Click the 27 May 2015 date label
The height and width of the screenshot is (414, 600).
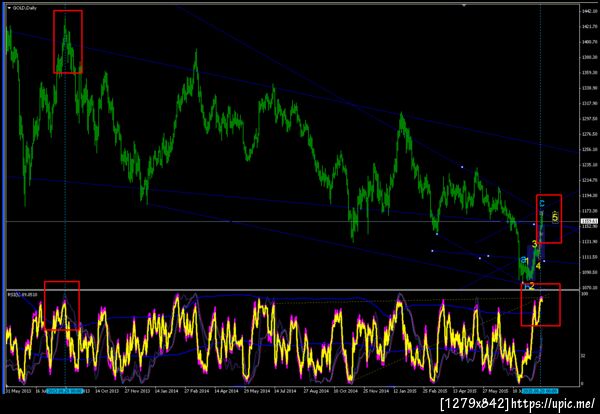495,391
